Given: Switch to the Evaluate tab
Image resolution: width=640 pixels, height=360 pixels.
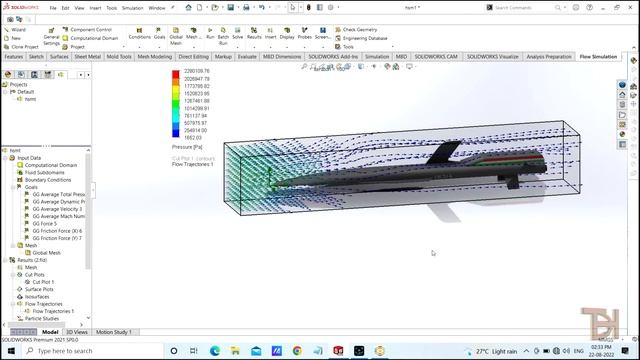Looking at the screenshot, I should point(247,57).
